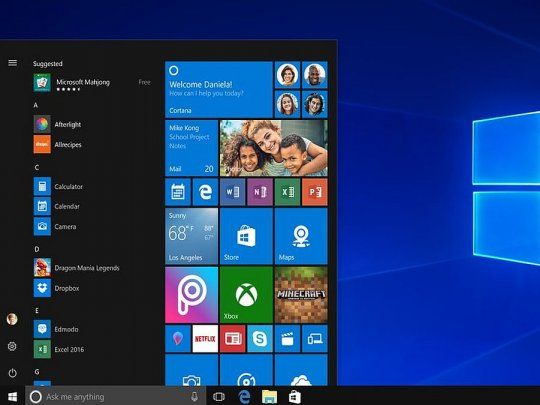The height and width of the screenshot is (405, 540).
Task: Open the Cortana welcome tile
Action: pyautogui.click(x=219, y=90)
